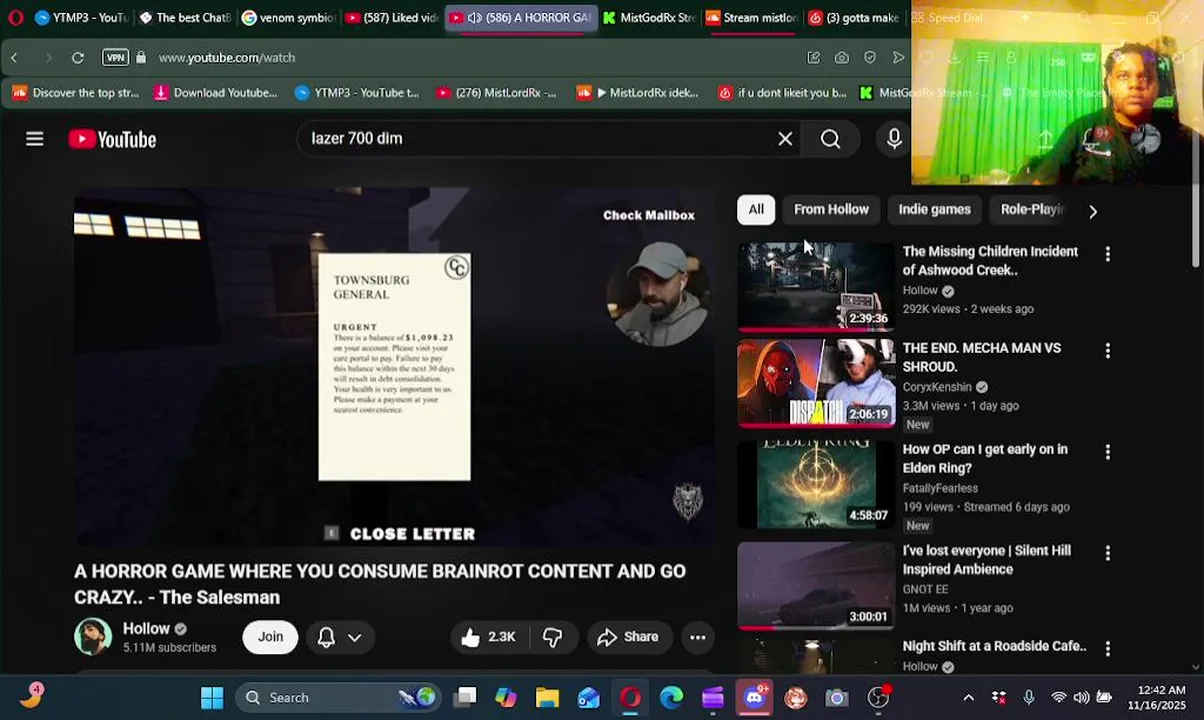1204x720 pixels.
Task: Open more actions three-dot button under video
Action: [698, 637]
